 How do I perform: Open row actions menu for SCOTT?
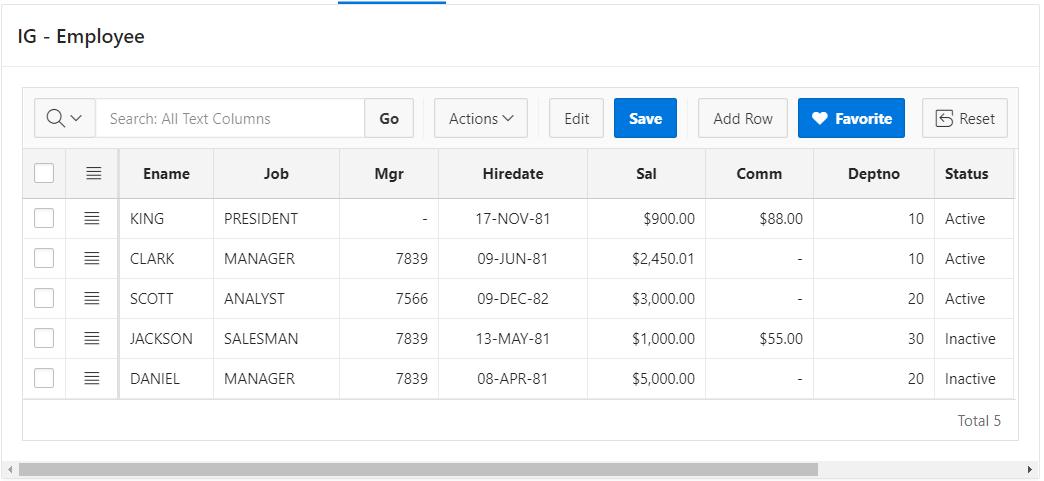[x=92, y=298]
